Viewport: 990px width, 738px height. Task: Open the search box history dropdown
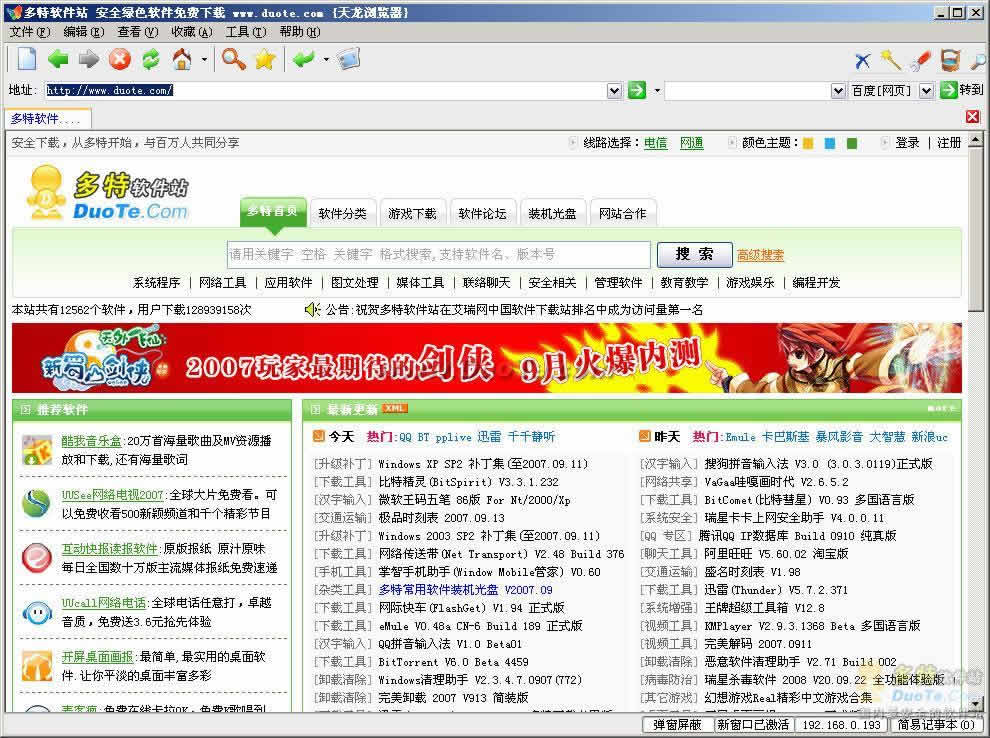(x=838, y=91)
